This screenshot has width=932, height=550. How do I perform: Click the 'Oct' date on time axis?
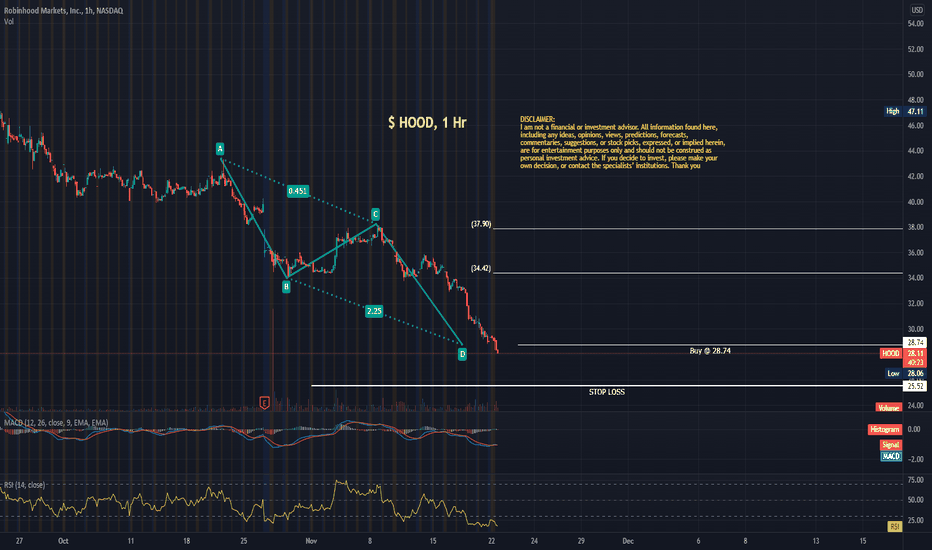tap(63, 541)
